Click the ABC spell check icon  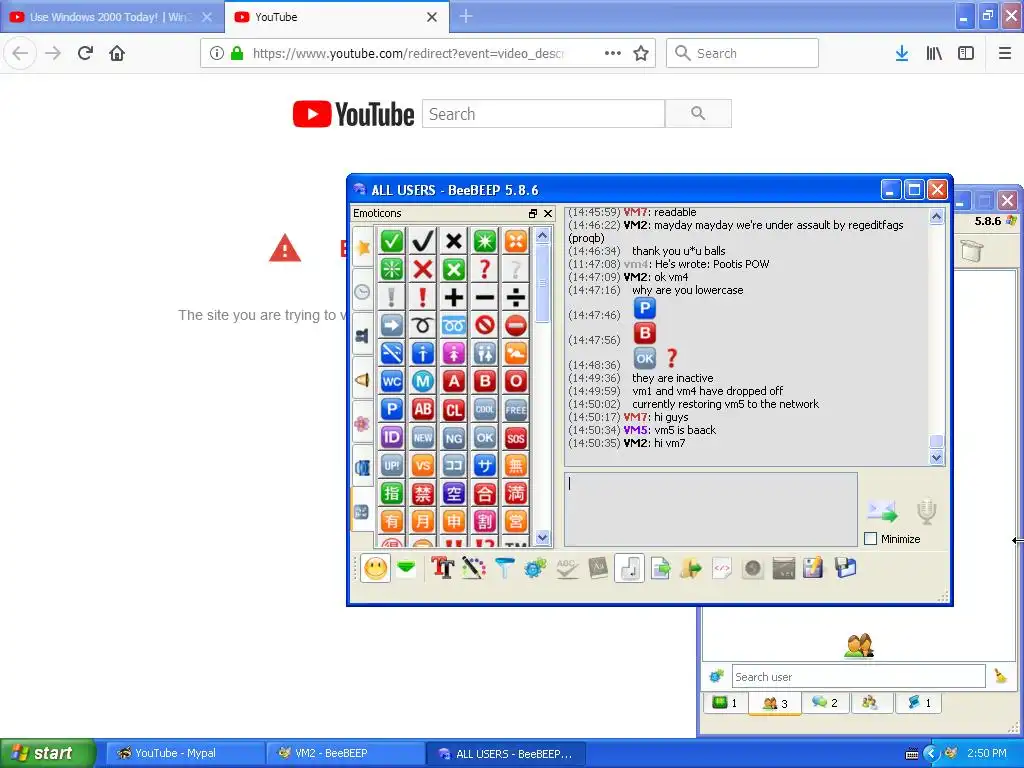pyautogui.click(x=566, y=568)
